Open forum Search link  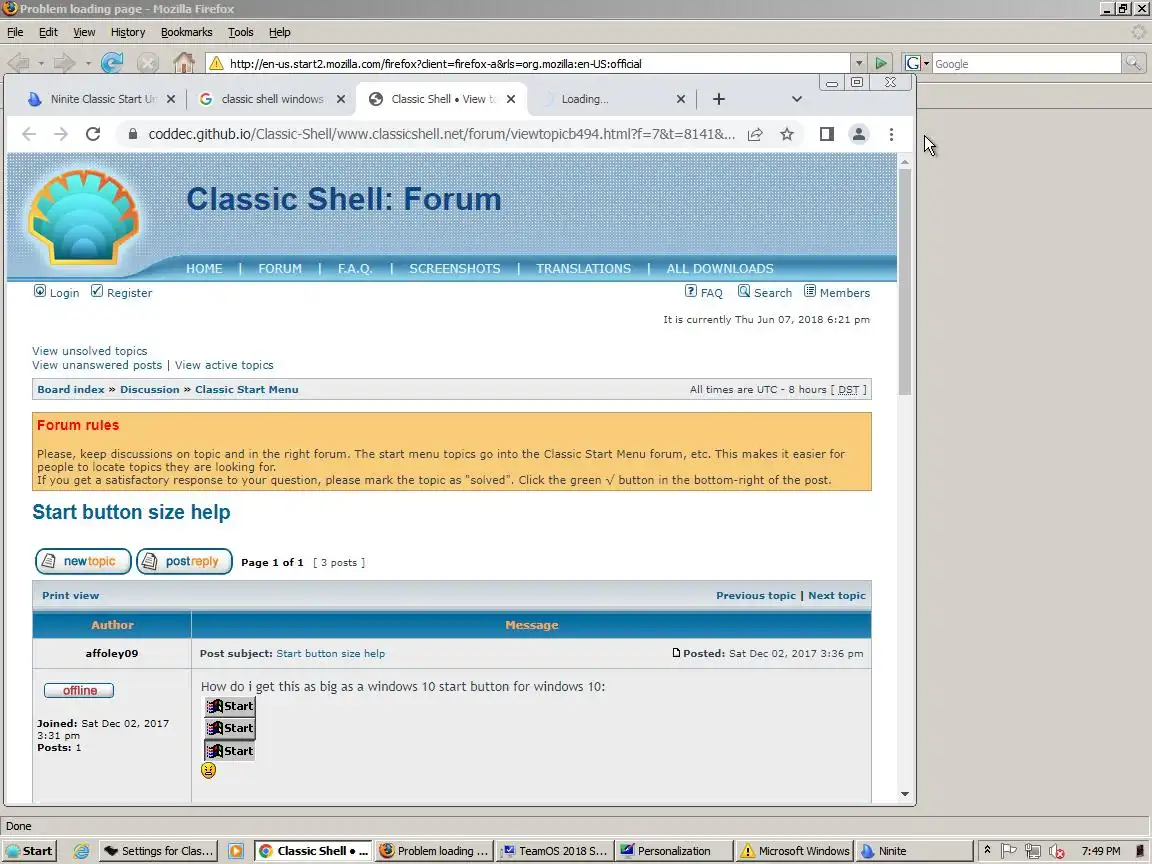point(765,292)
